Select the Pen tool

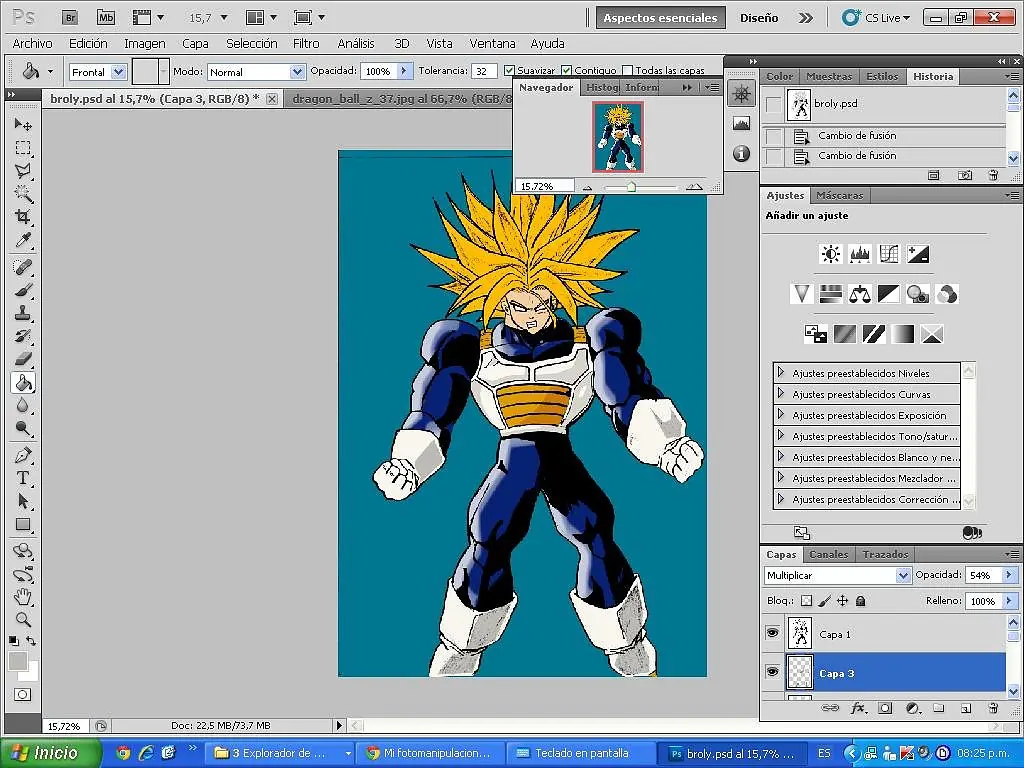pyautogui.click(x=23, y=455)
